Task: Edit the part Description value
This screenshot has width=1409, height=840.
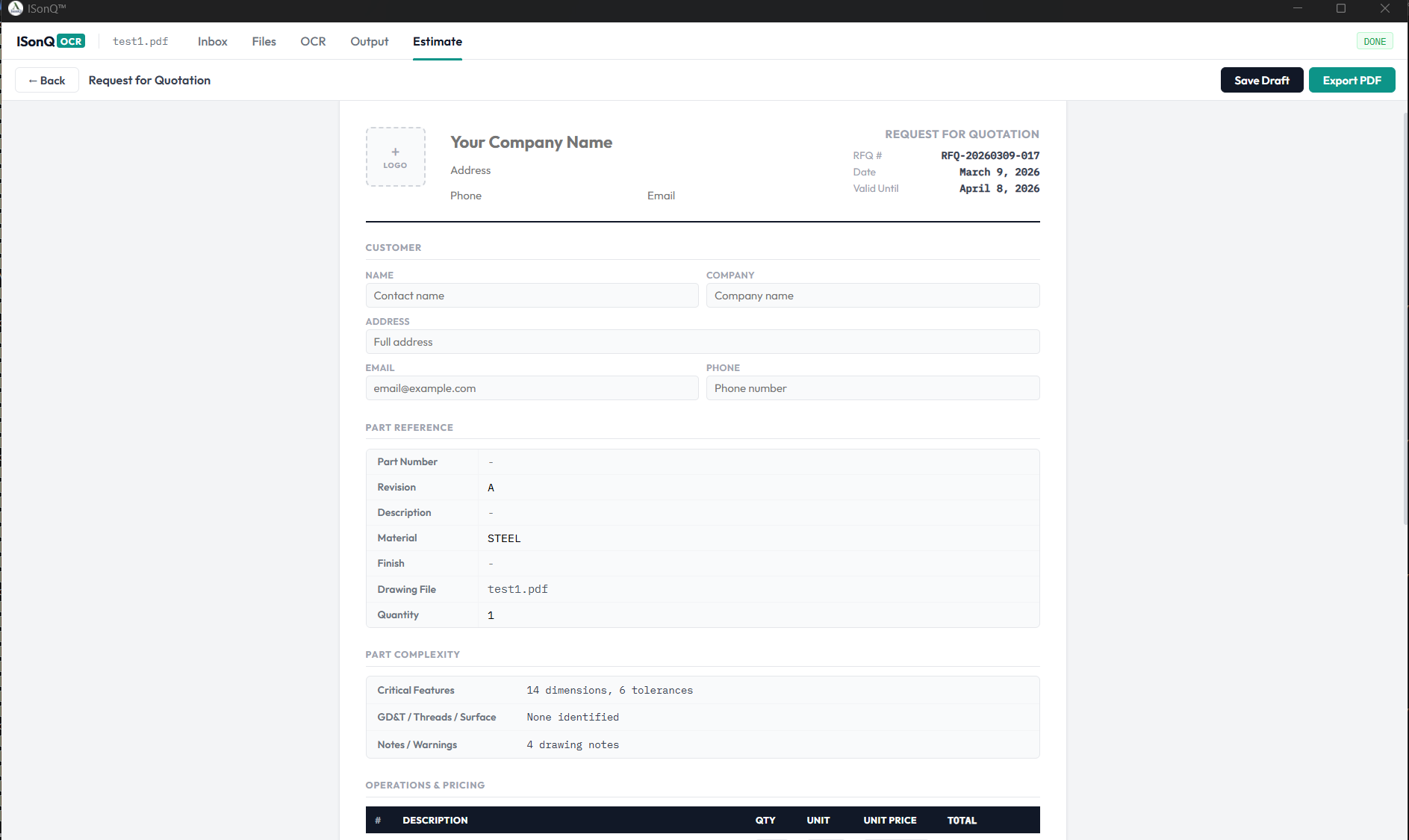Action: pos(759,513)
